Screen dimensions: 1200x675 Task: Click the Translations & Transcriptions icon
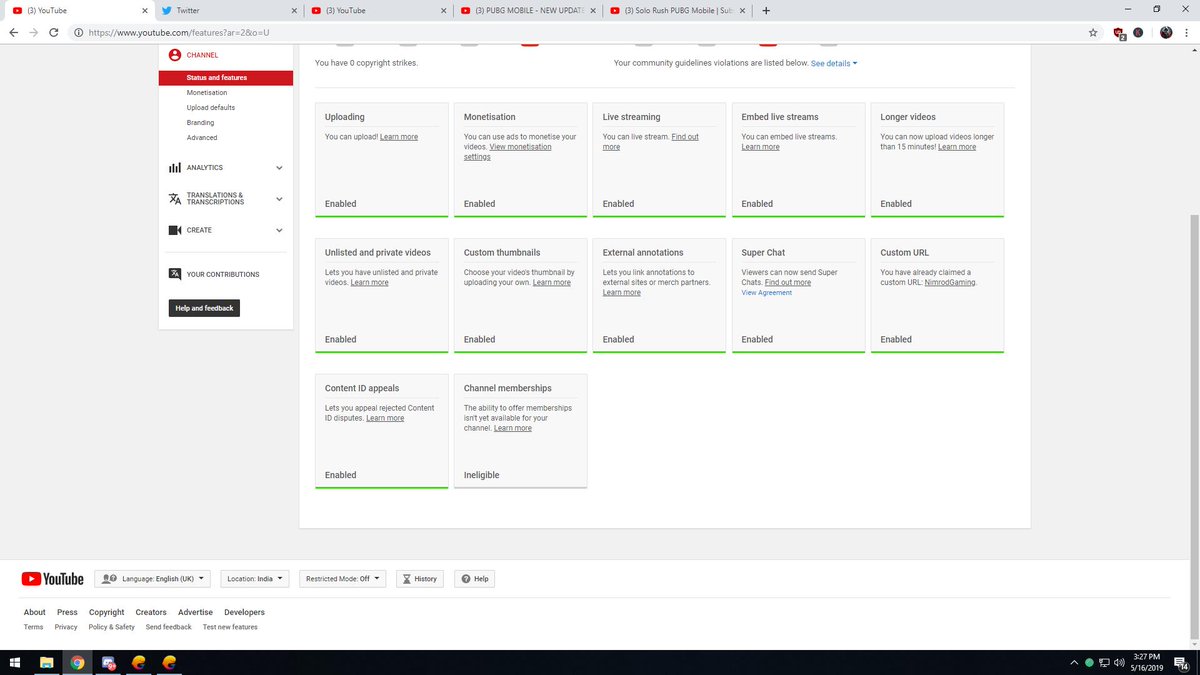click(x=175, y=199)
